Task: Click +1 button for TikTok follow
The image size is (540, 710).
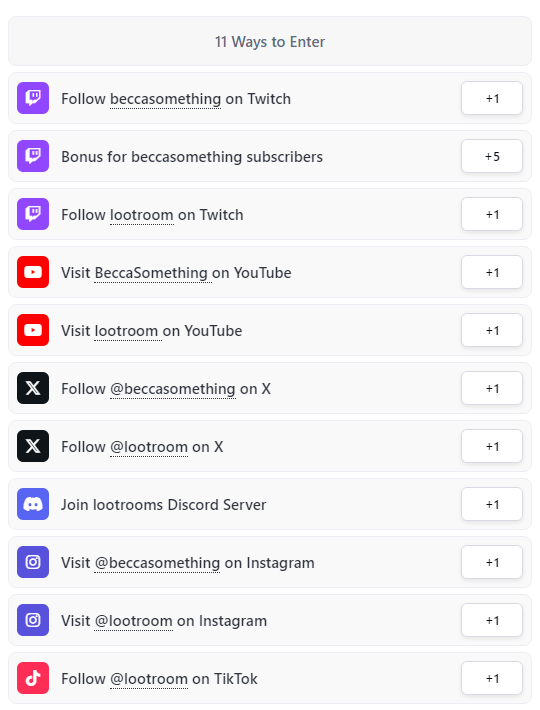Action: pos(492,678)
